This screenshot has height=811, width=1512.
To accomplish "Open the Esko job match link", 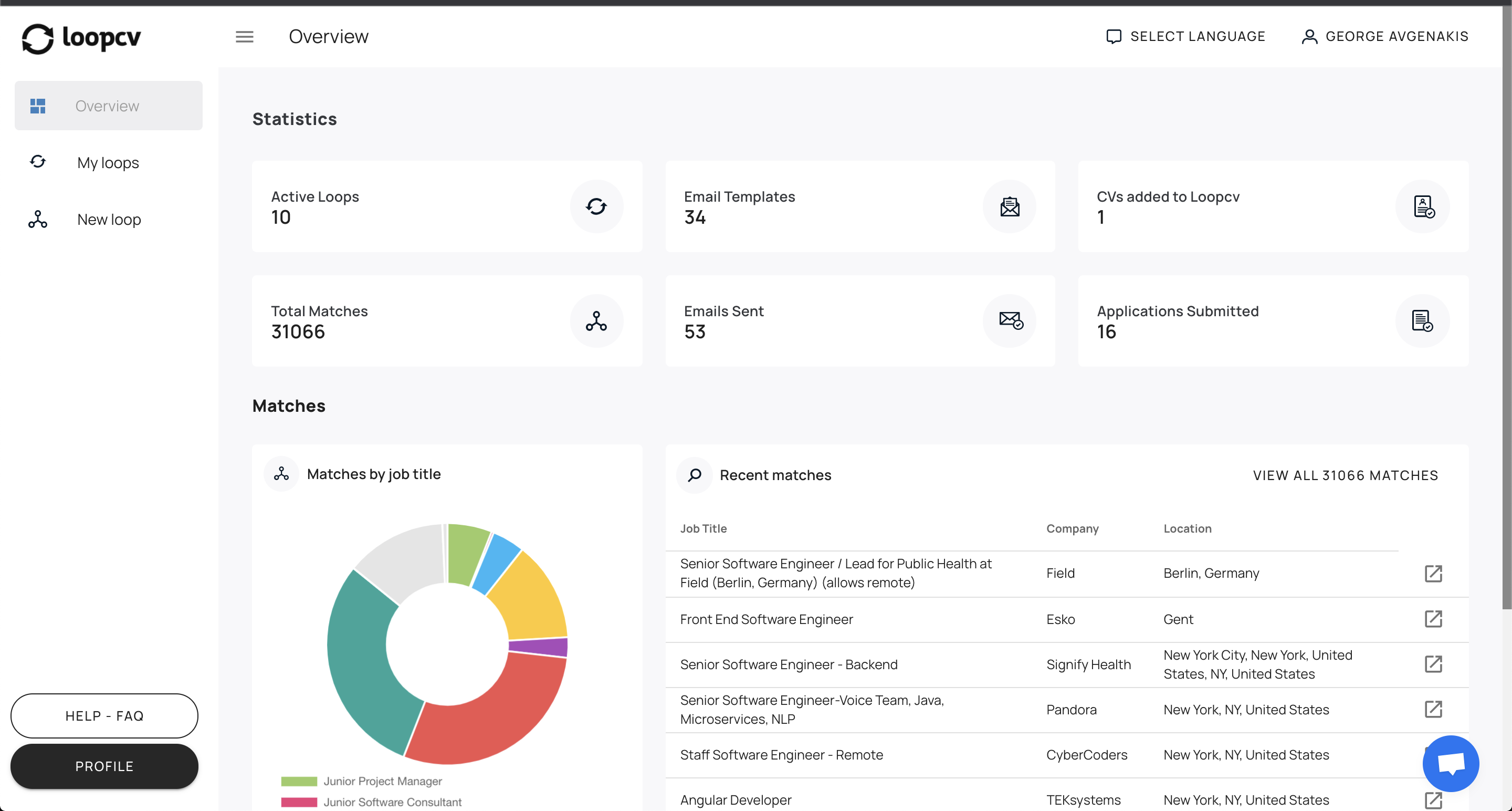I will [x=1433, y=619].
